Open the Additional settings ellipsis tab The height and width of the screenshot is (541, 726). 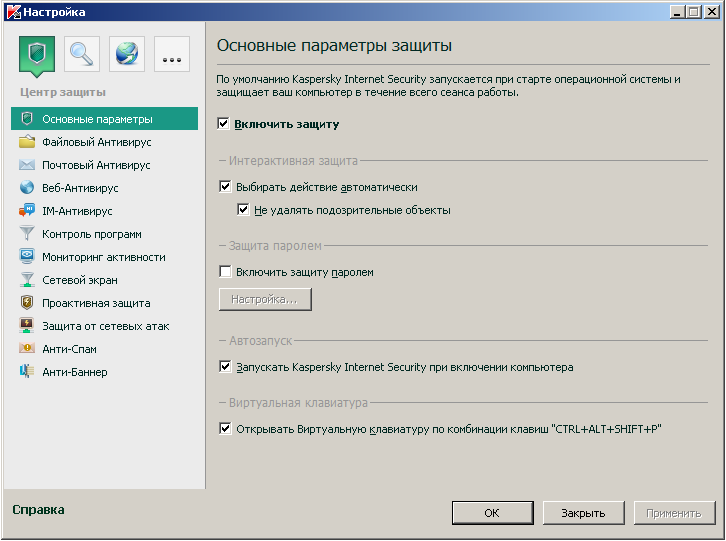click(172, 54)
